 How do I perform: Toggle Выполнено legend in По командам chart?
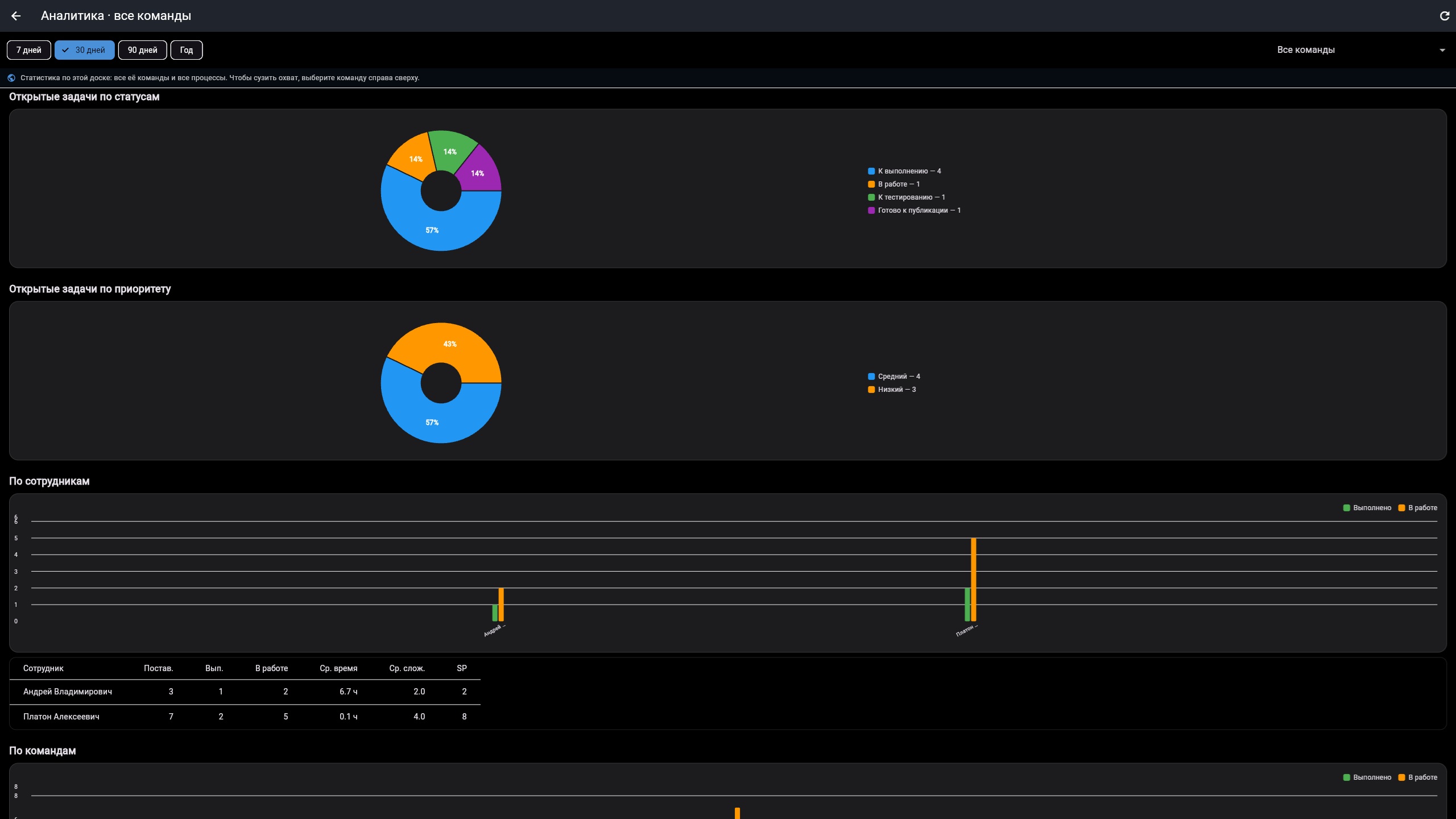coord(1367,777)
